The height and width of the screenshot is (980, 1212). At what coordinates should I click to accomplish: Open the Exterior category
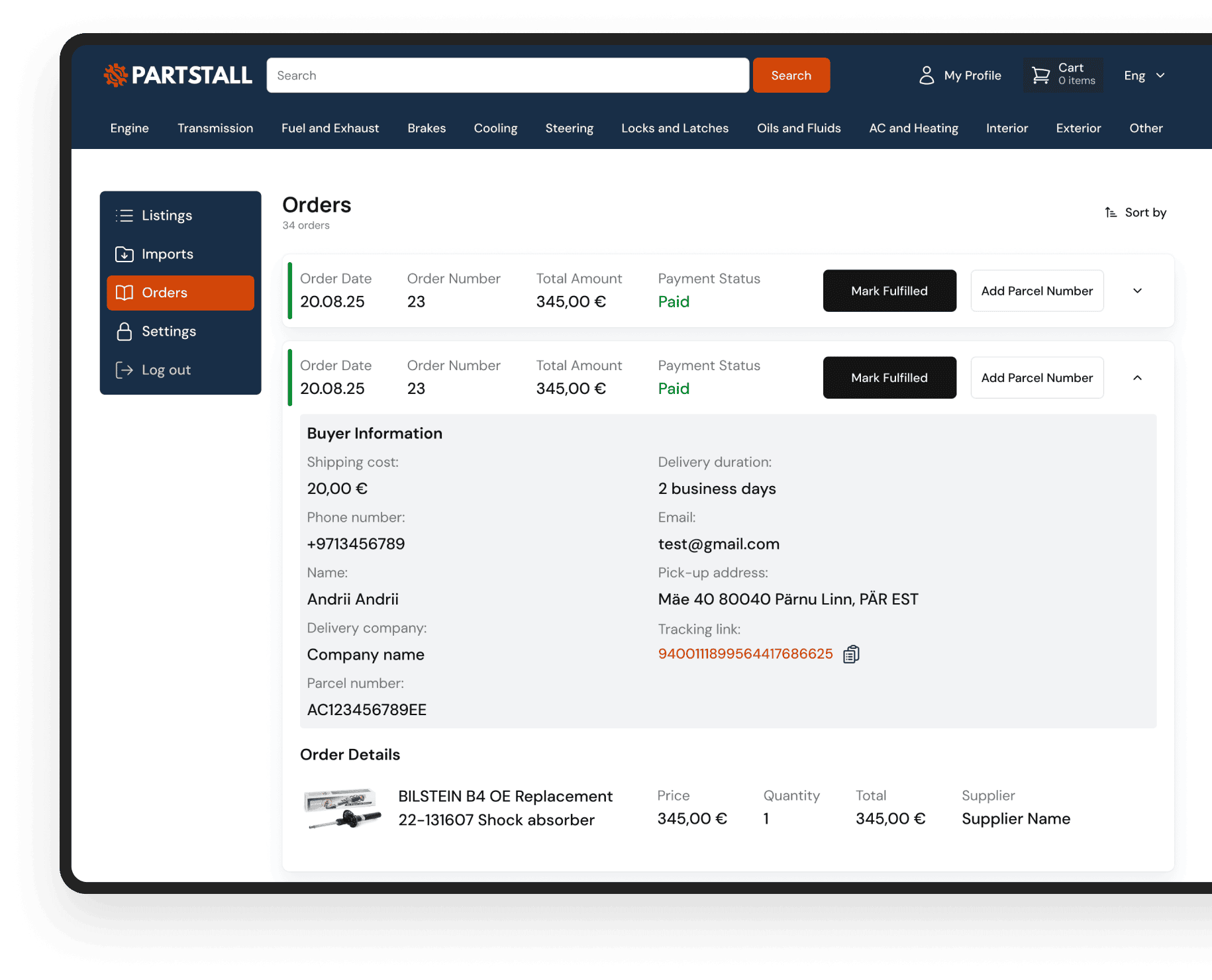coord(1078,128)
